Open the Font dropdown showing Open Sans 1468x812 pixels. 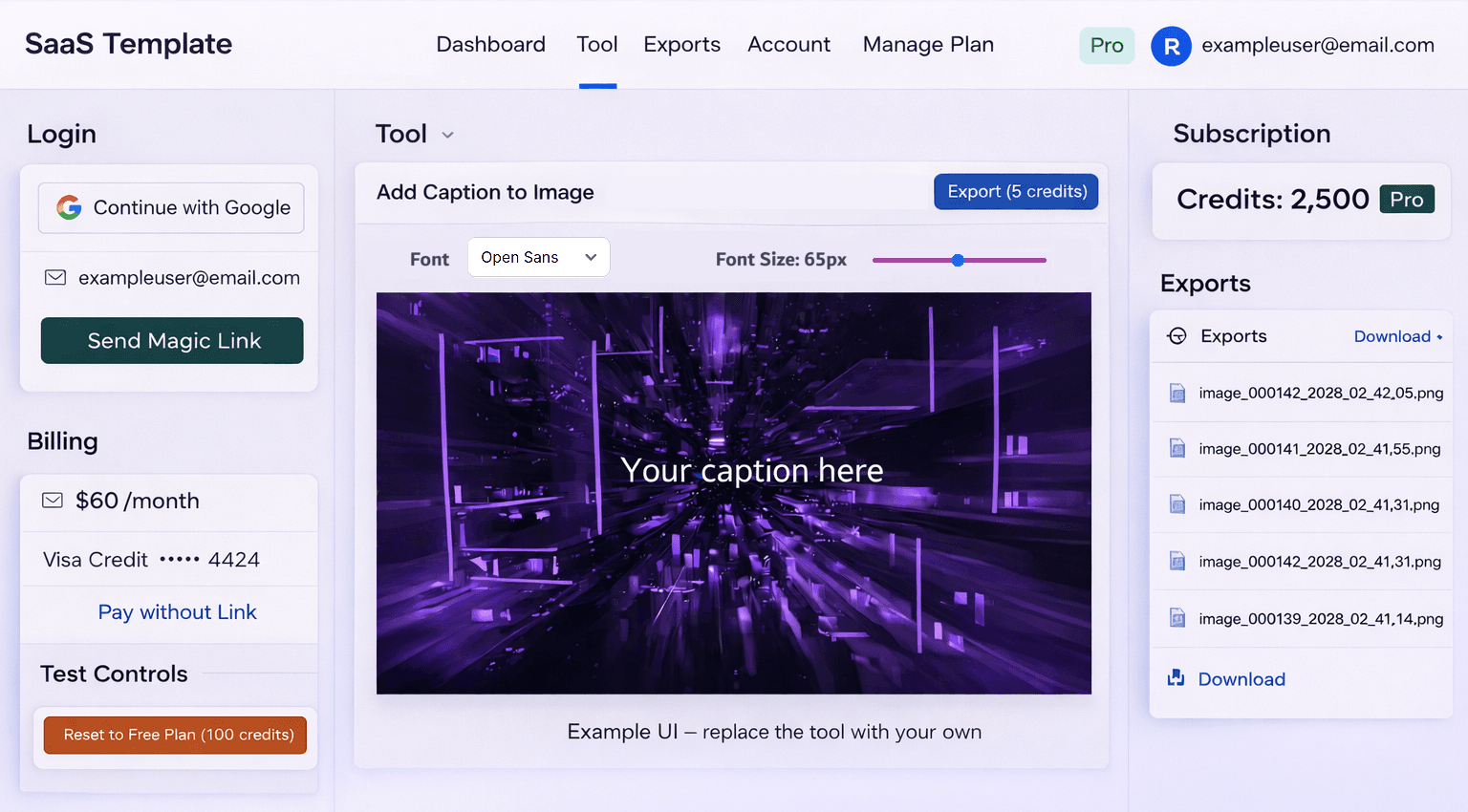click(538, 257)
